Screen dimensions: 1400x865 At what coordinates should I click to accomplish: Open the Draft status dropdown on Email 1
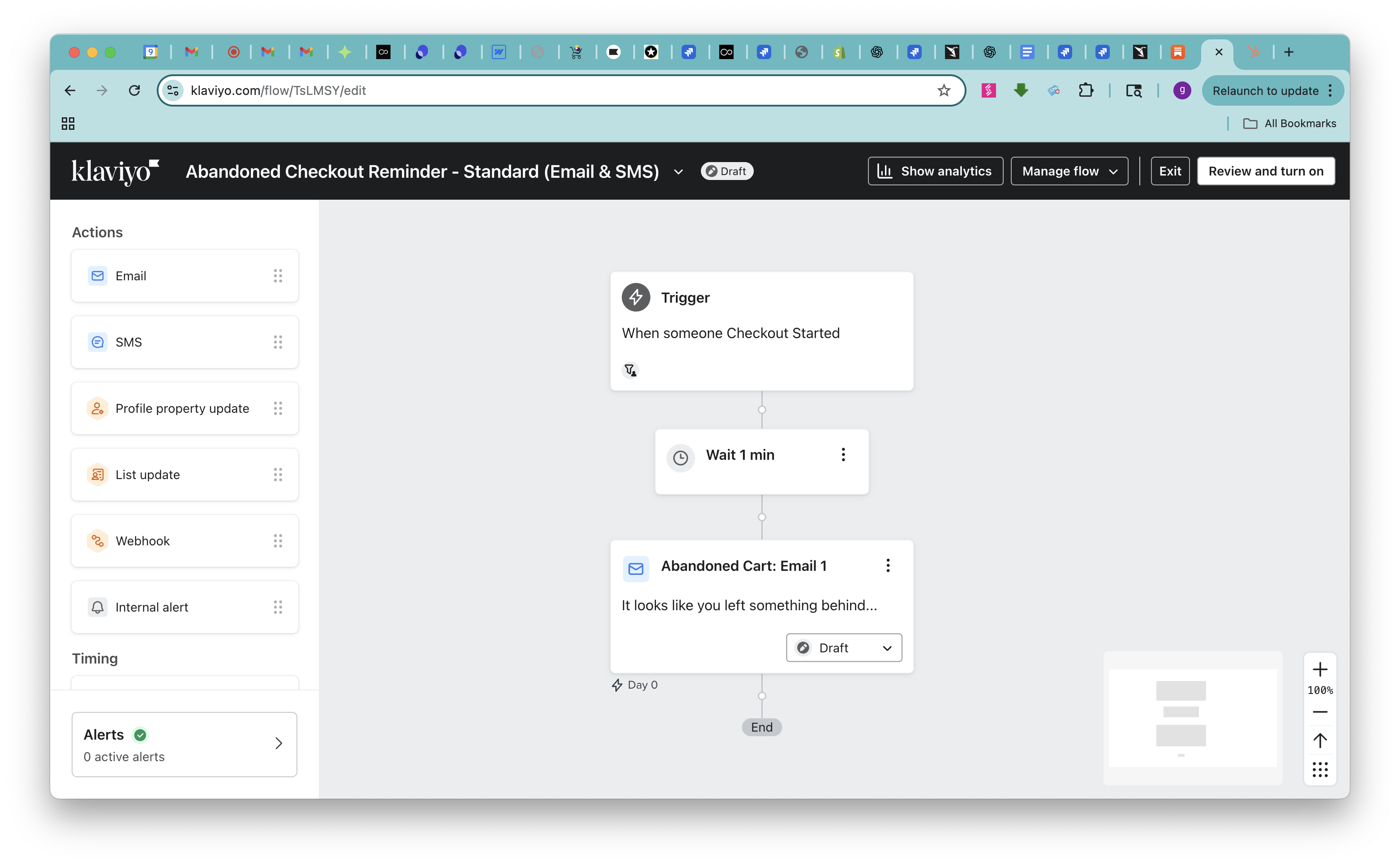tap(844, 647)
